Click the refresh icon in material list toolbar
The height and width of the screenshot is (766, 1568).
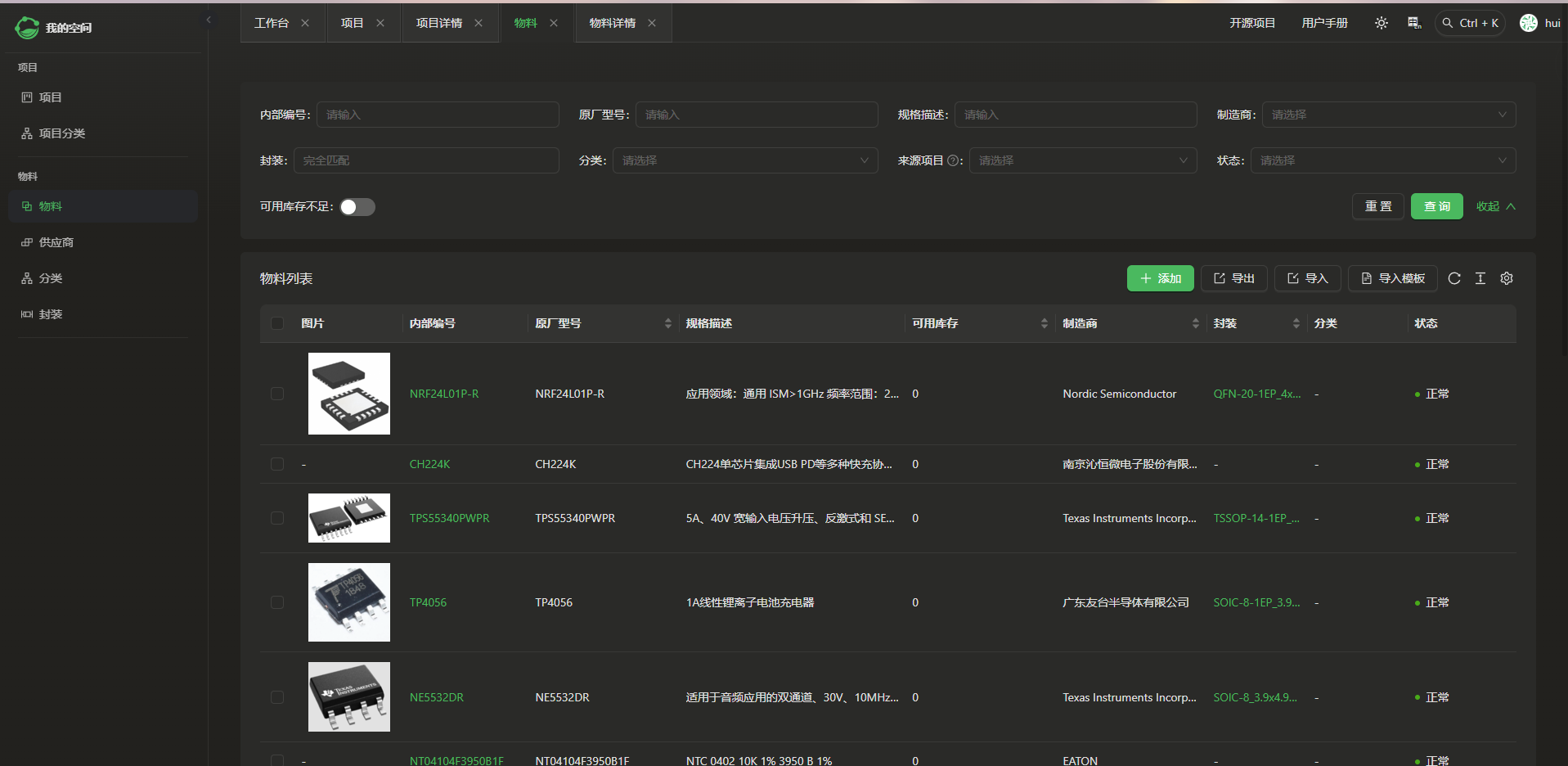(x=1453, y=278)
